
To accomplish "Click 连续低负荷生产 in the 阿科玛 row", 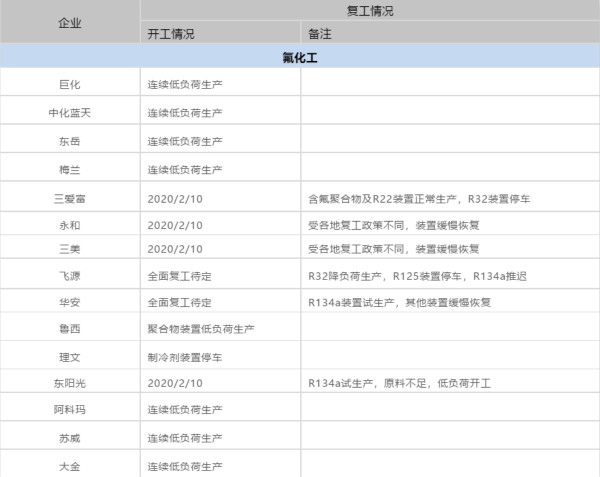I will pos(185,409).
